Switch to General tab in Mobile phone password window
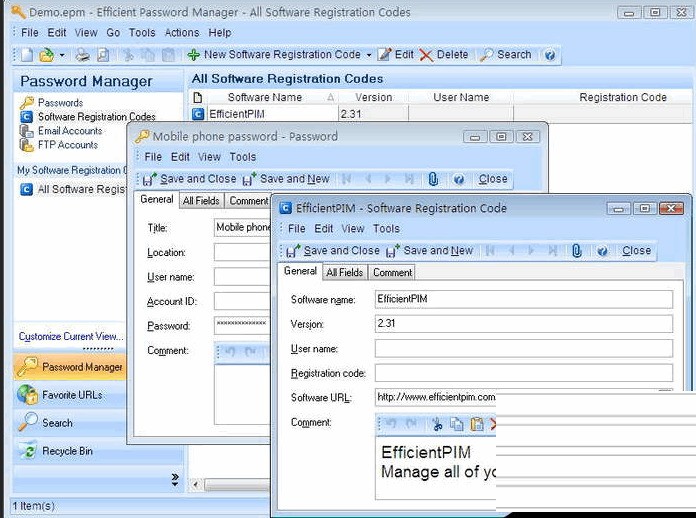696x518 pixels. (157, 199)
